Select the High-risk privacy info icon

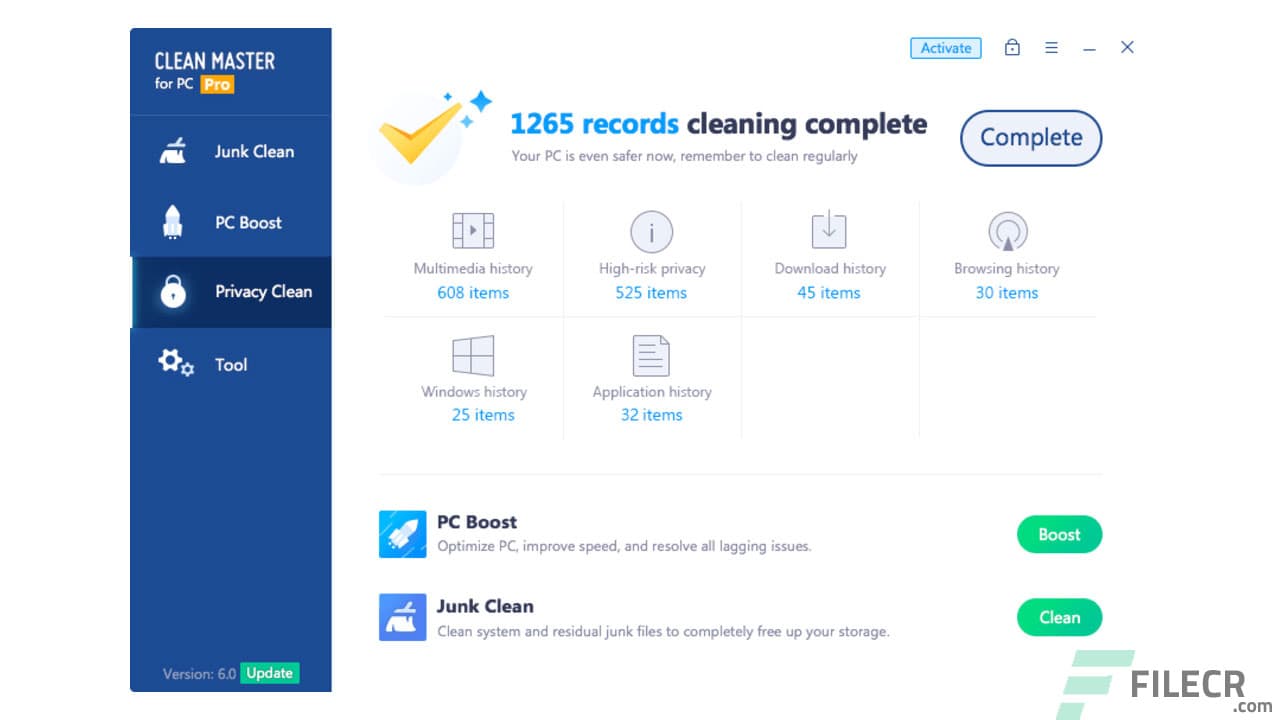point(651,230)
